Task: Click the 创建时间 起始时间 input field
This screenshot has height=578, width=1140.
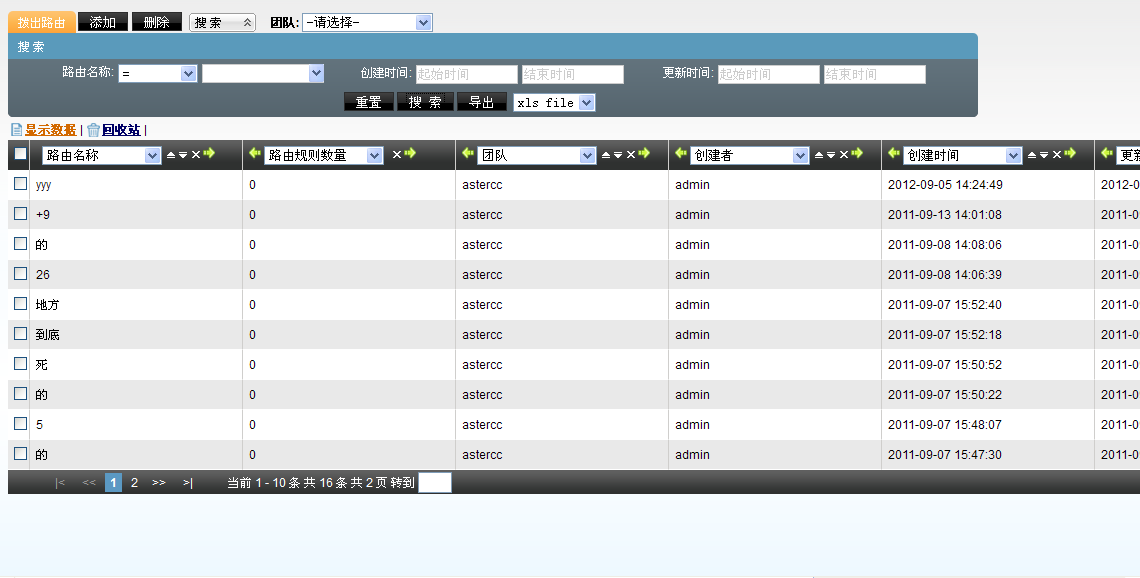Action: click(x=467, y=74)
